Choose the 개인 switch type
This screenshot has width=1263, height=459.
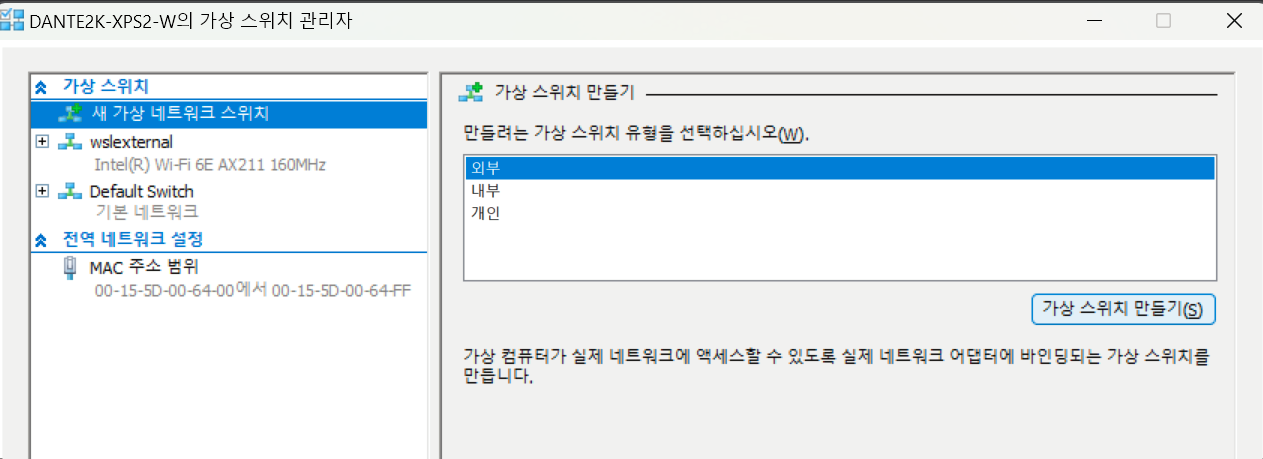(x=839, y=213)
